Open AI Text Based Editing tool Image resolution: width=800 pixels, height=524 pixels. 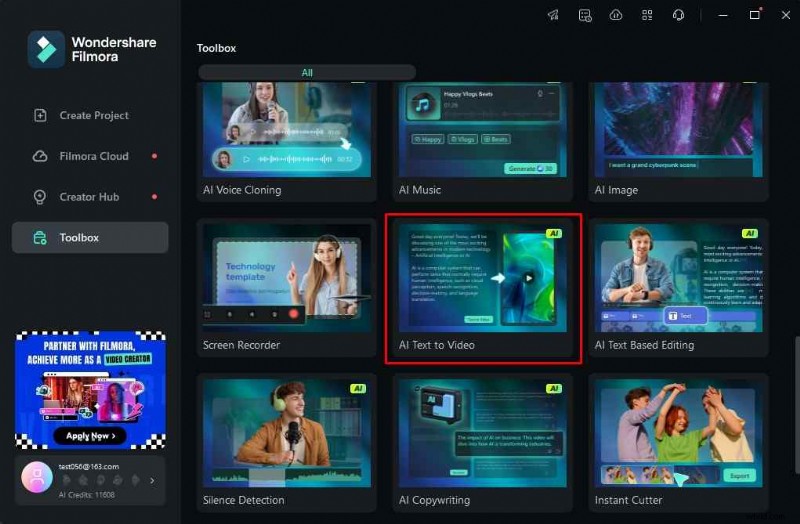(679, 288)
